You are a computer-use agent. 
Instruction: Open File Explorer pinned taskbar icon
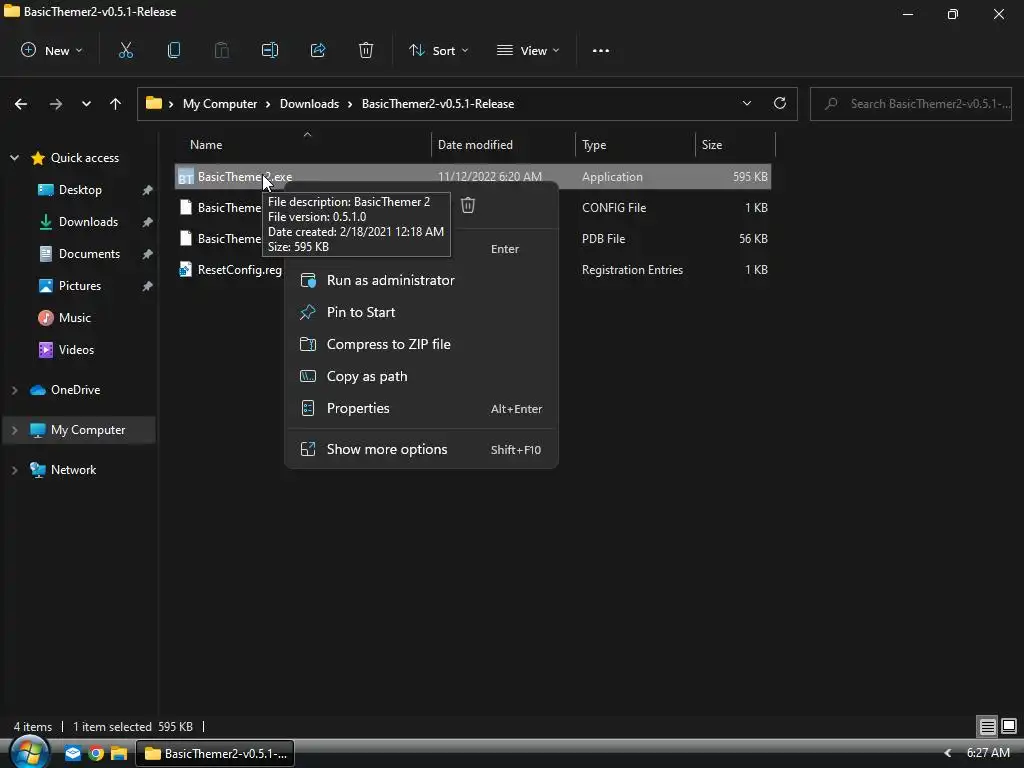[119, 753]
